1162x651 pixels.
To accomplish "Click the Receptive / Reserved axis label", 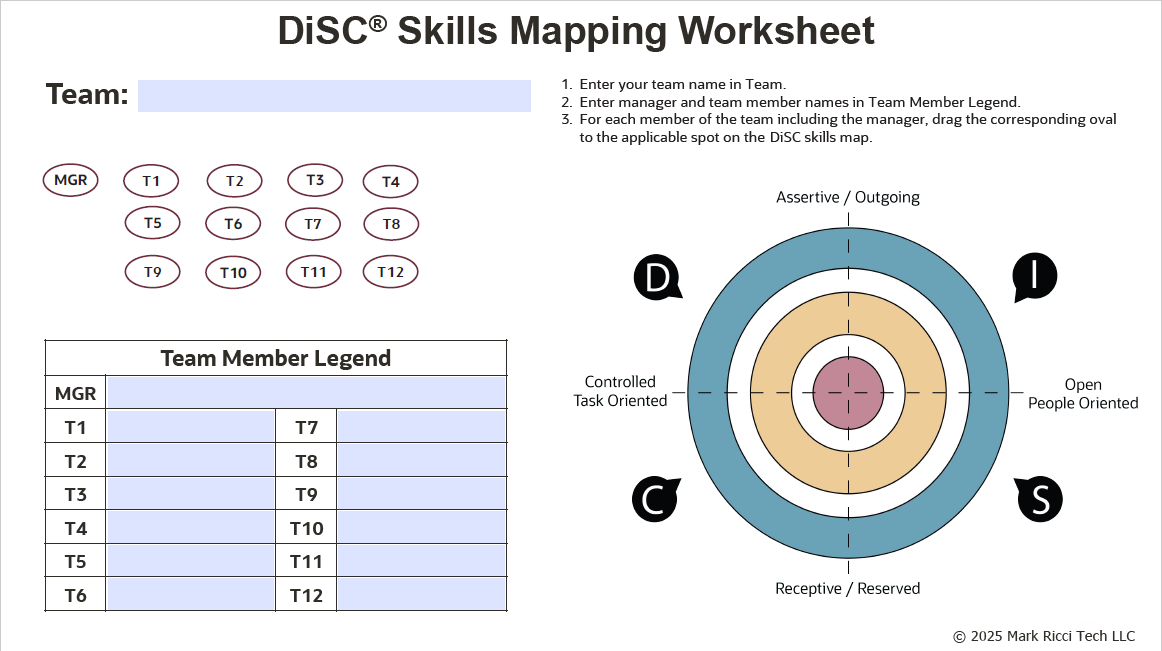I will point(848,588).
